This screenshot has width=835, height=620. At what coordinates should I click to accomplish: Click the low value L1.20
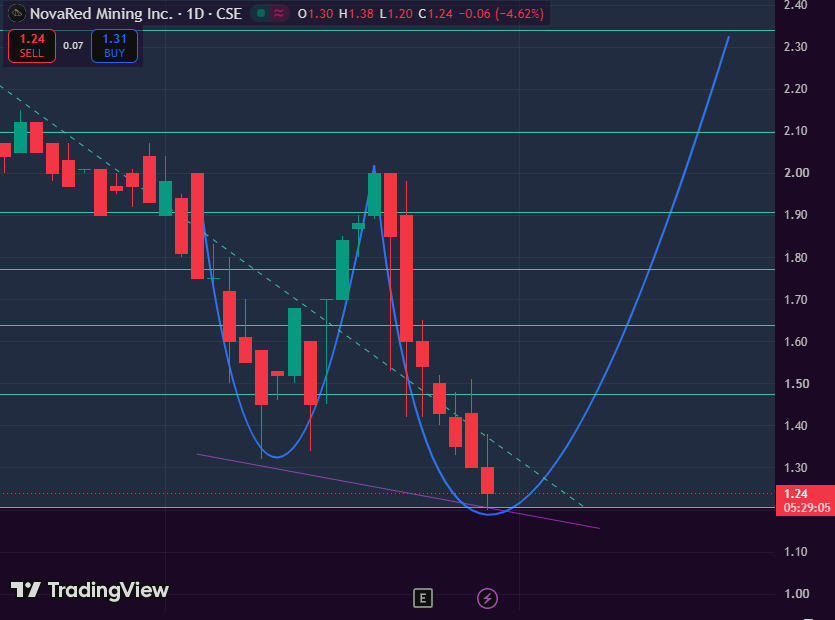pyautogui.click(x=396, y=14)
